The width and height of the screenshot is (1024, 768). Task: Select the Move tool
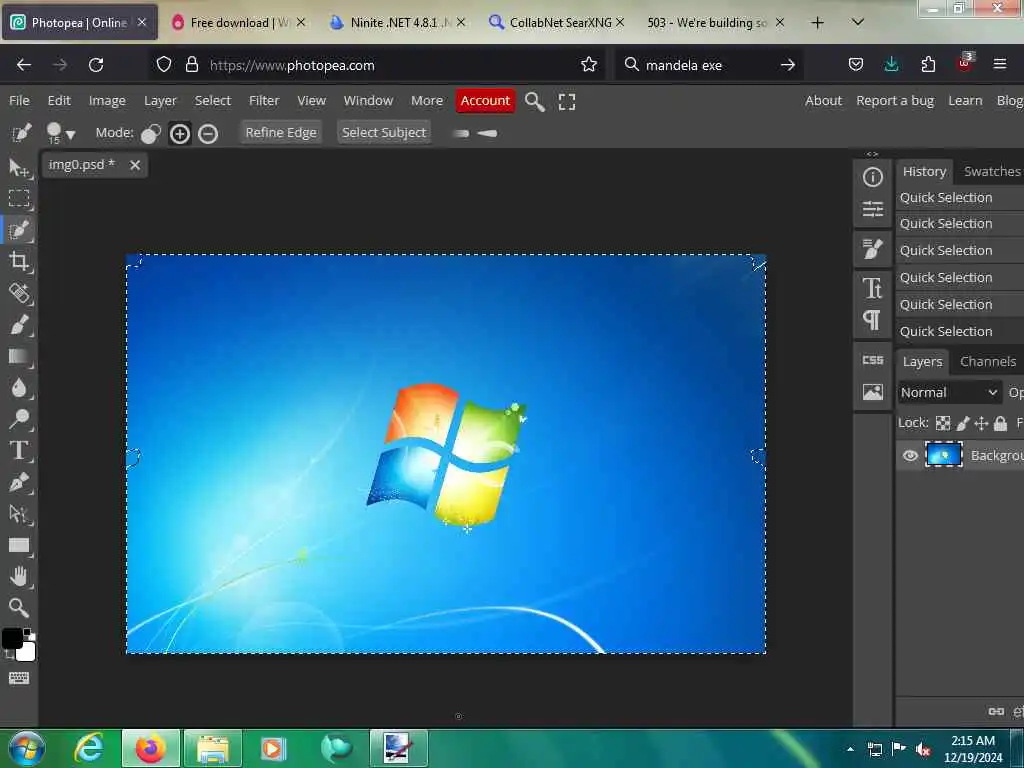point(19,168)
